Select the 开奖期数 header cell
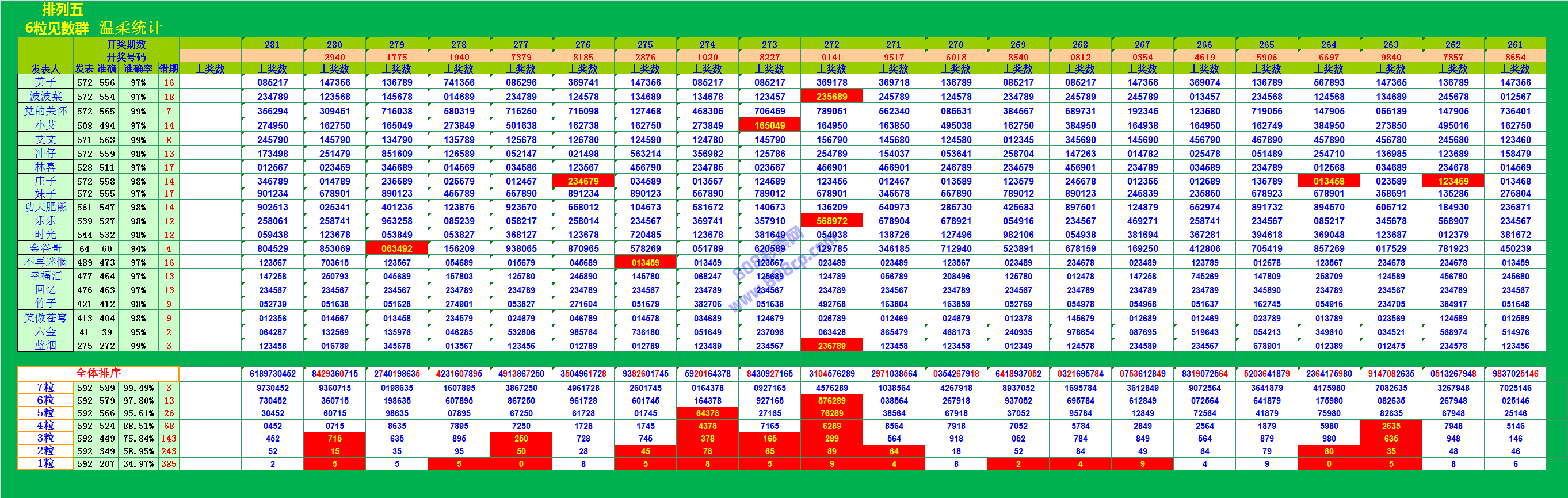The height and width of the screenshot is (498, 1568). click(126, 44)
